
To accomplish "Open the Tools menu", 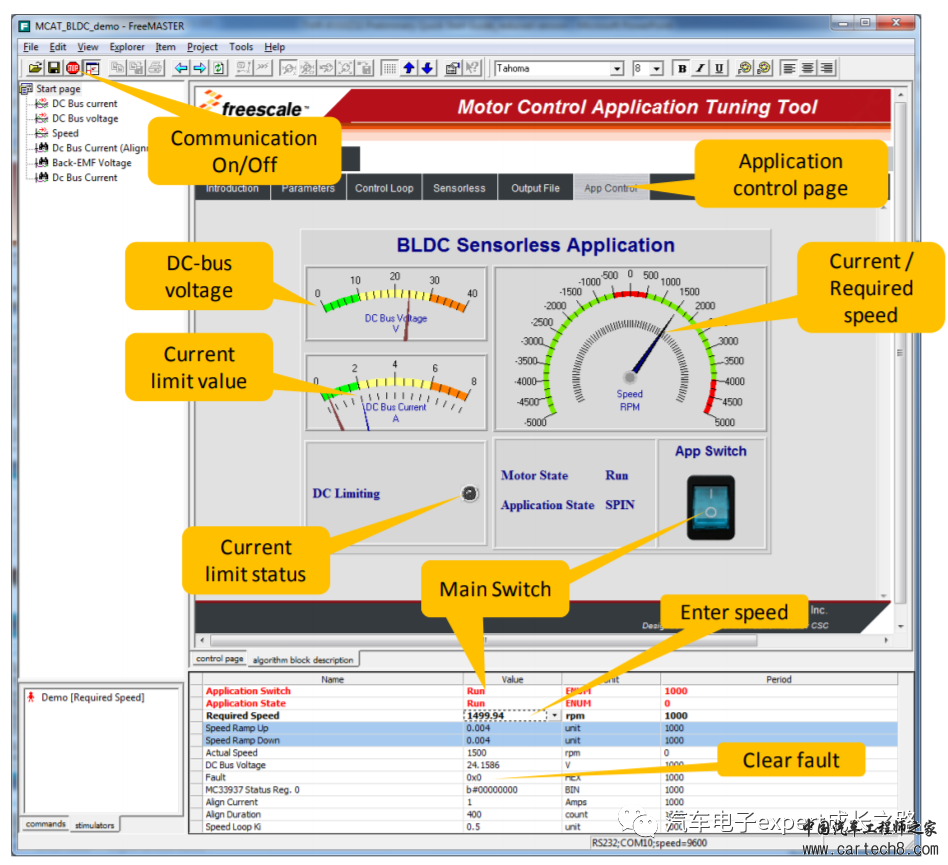I will coord(241,47).
